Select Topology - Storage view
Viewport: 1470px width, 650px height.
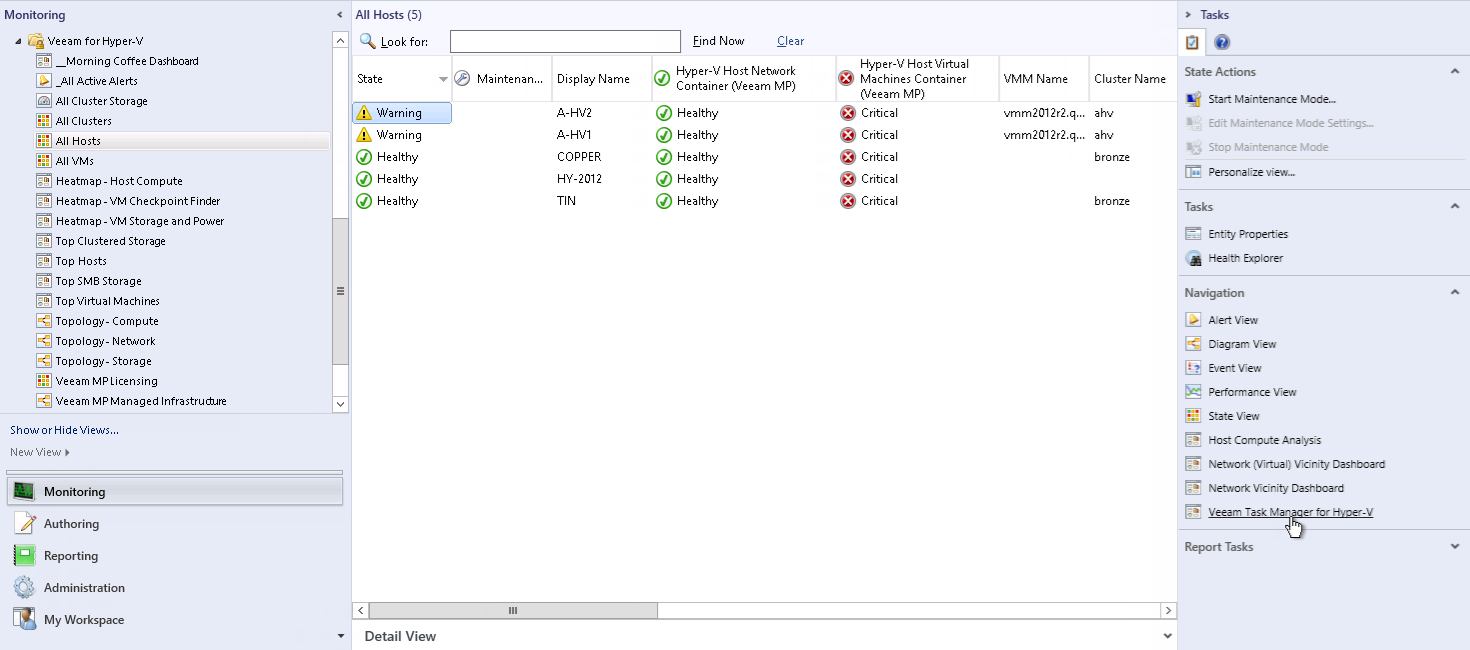click(104, 361)
